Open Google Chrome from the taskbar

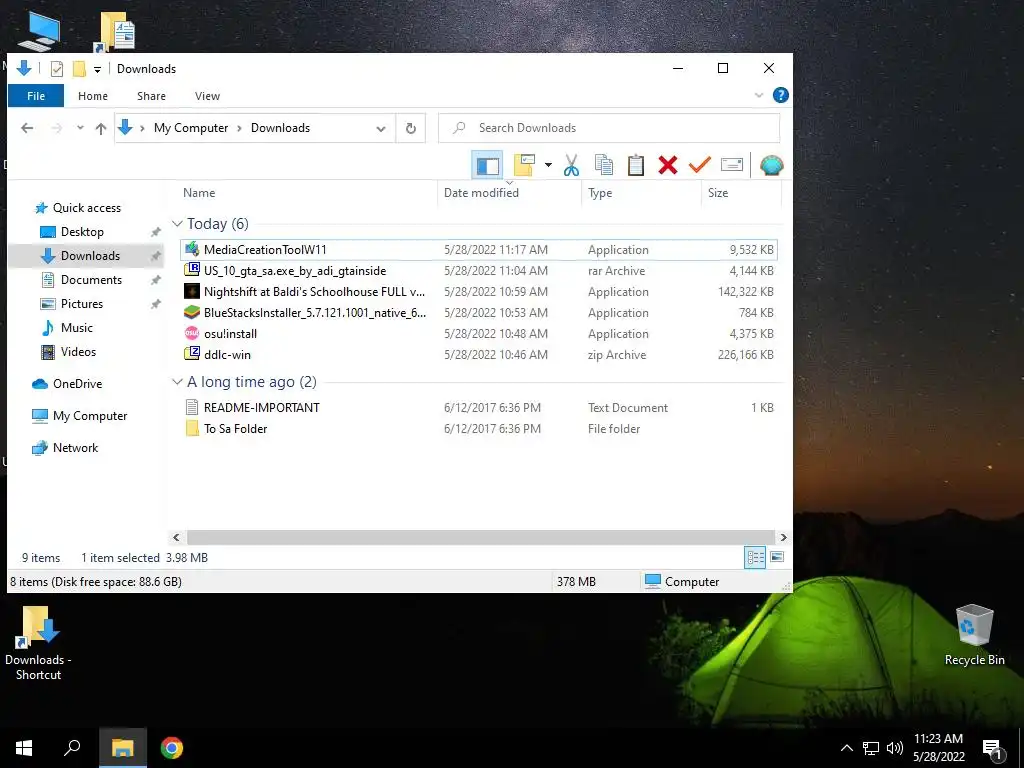(x=172, y=748)
